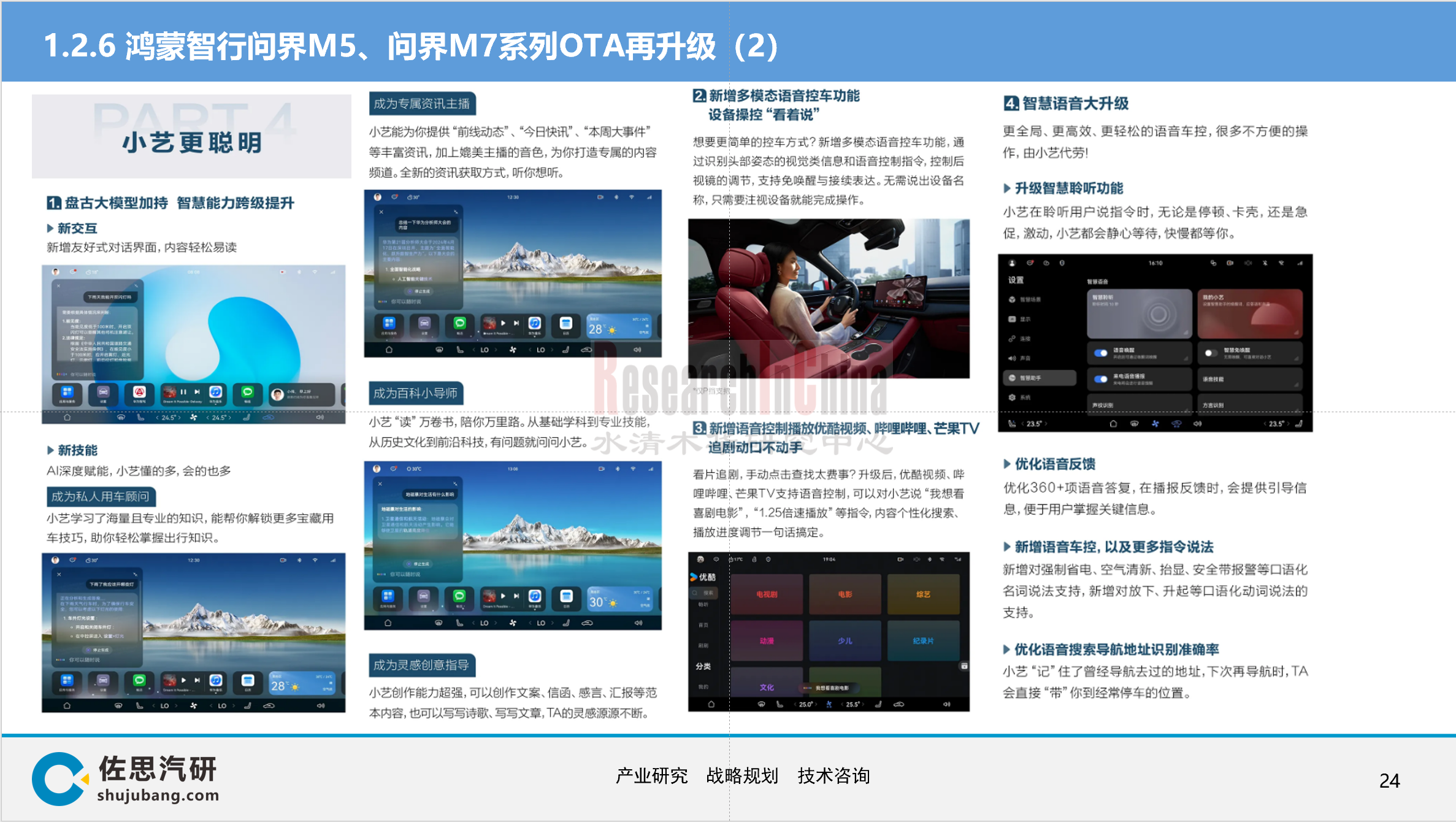Tap the home icon in 新交互 screen dock
This screenshot has width=1456, height=822.
[x=67, y=417]
